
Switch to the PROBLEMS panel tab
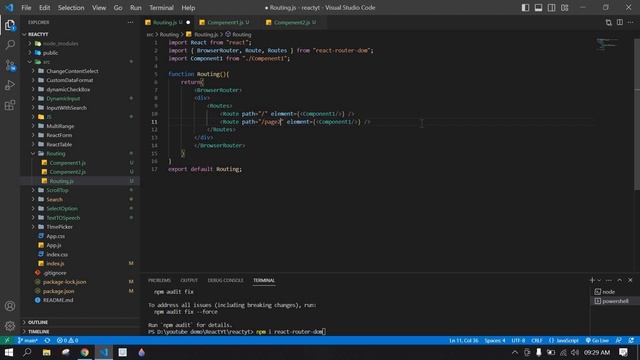tap(160, 280)
